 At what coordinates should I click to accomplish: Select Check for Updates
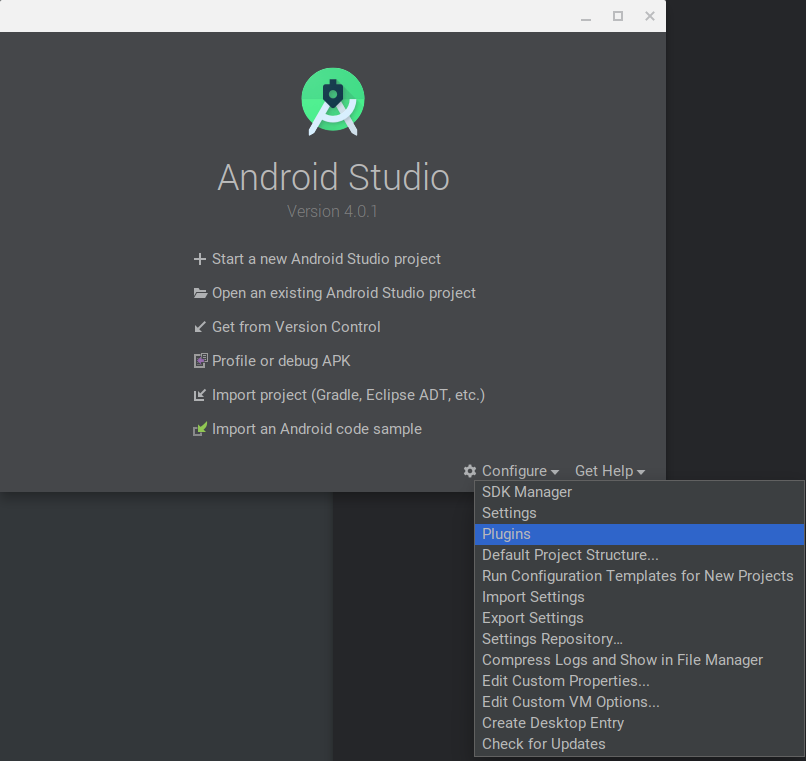click(x=639, y=744)
